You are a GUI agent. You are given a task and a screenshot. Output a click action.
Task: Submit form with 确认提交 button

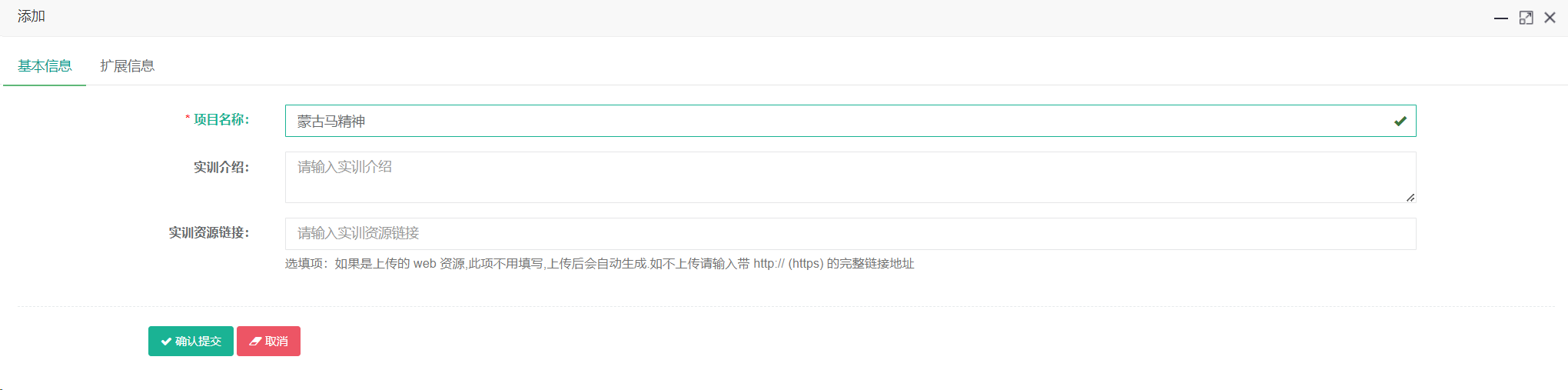191,342
